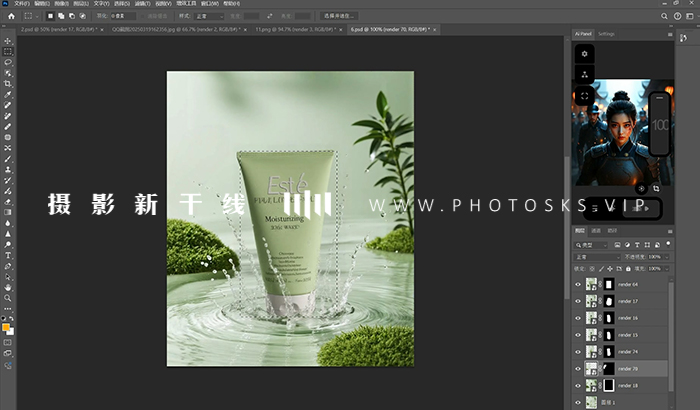Select the Move tool
This screenshot has height=410, width=700.
pos(8,41)
